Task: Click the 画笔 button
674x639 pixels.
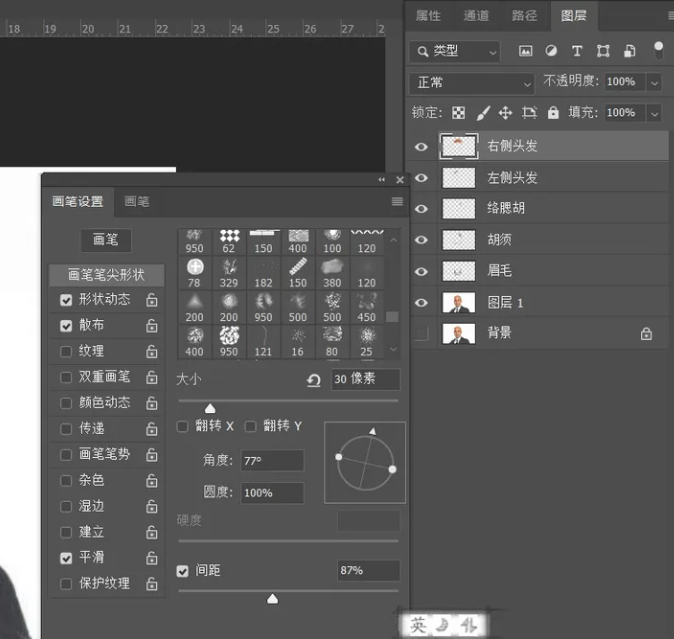Action: click(x=105, y=240)
